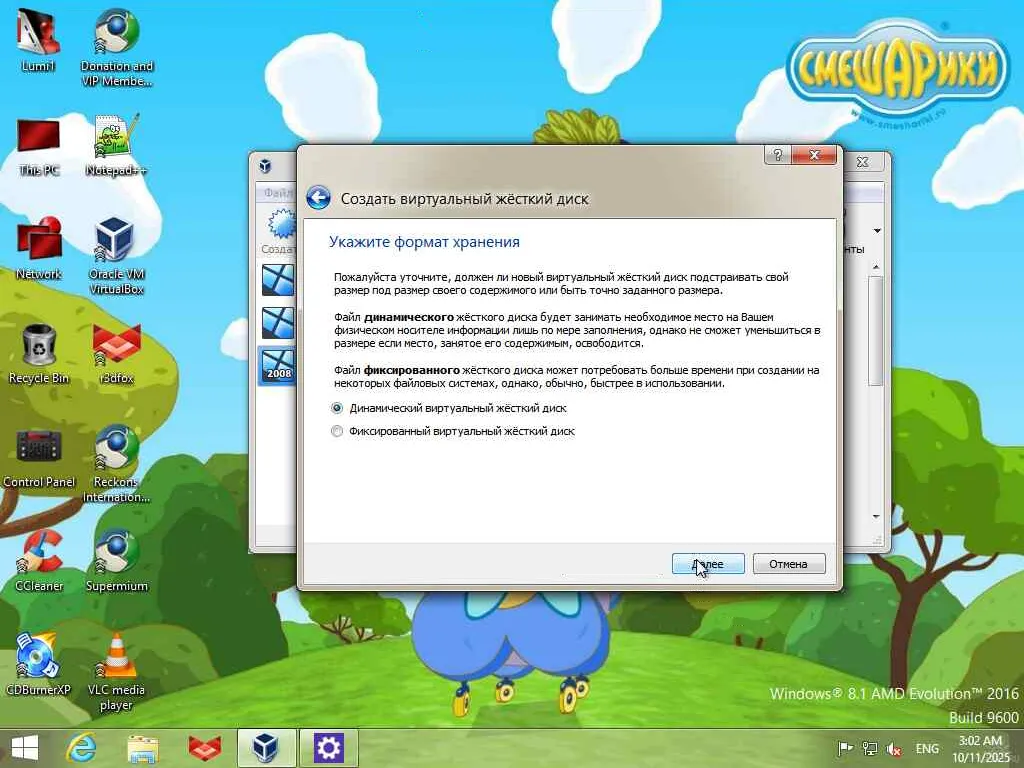The width and height of the screenshot is (1024, 768).
Task: Open the taskbar clock showing 3:02 AM
Action: tap(981, 749)
